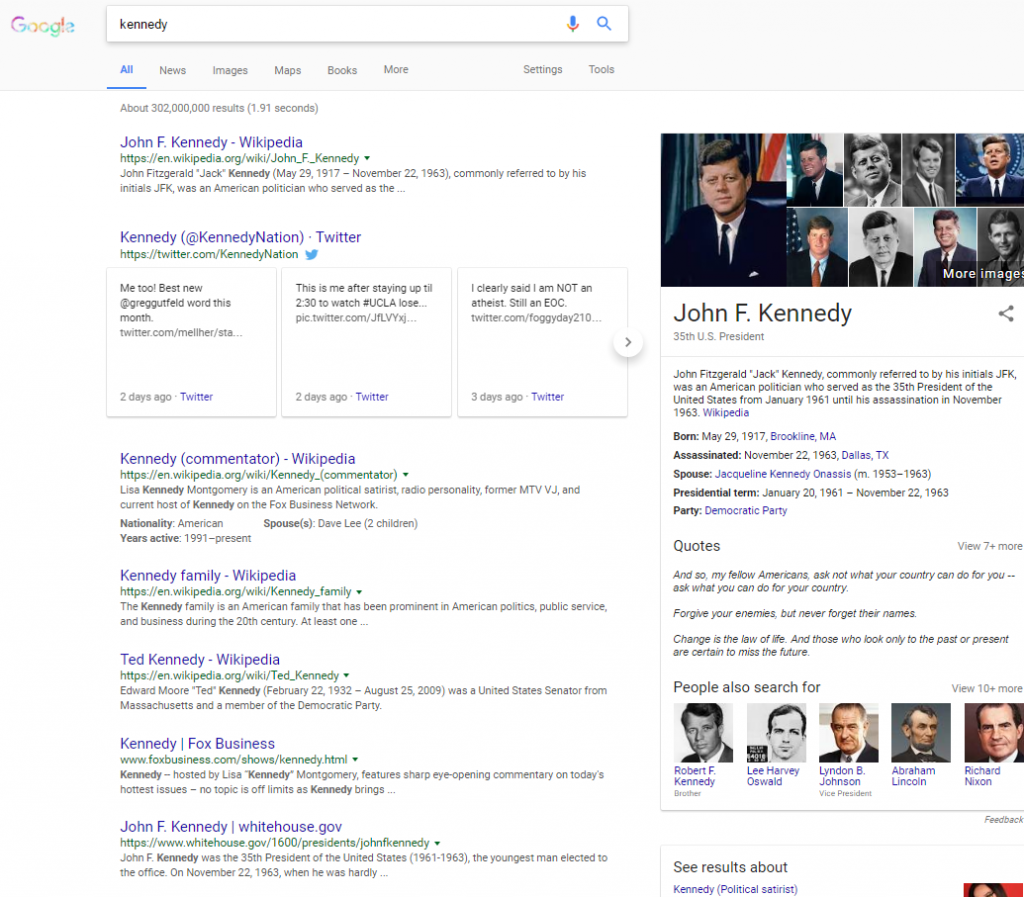Expand dropdown arrow after John_F._Kennedy Wikipedia URL
The height and width of the screenshot is (897, 1024).
click(367, 158)
